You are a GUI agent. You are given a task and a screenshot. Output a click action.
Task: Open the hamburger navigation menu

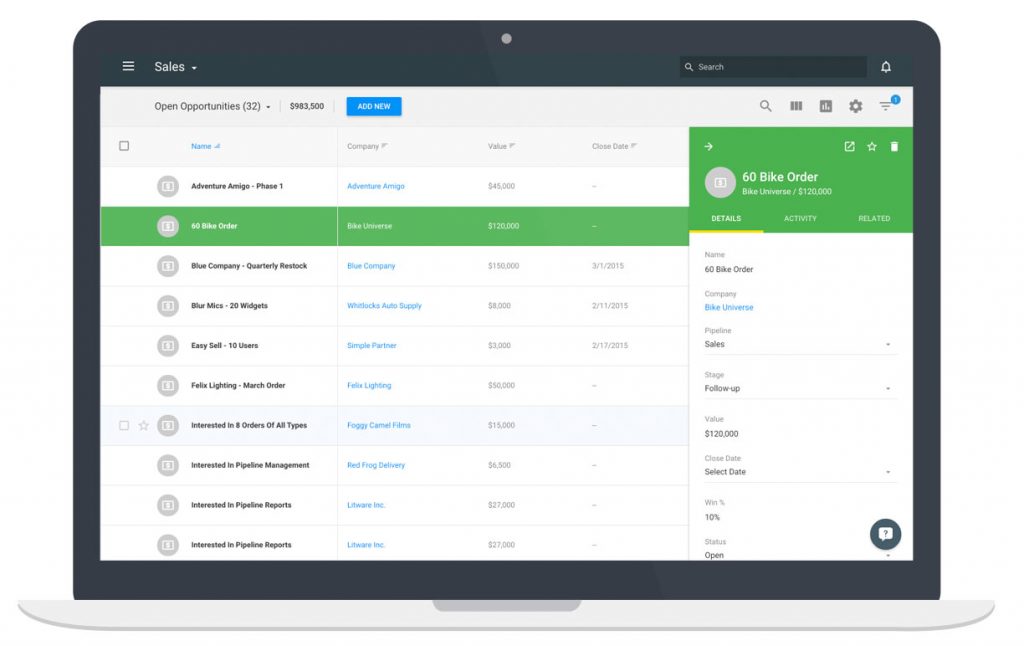[x=128, y=67]
